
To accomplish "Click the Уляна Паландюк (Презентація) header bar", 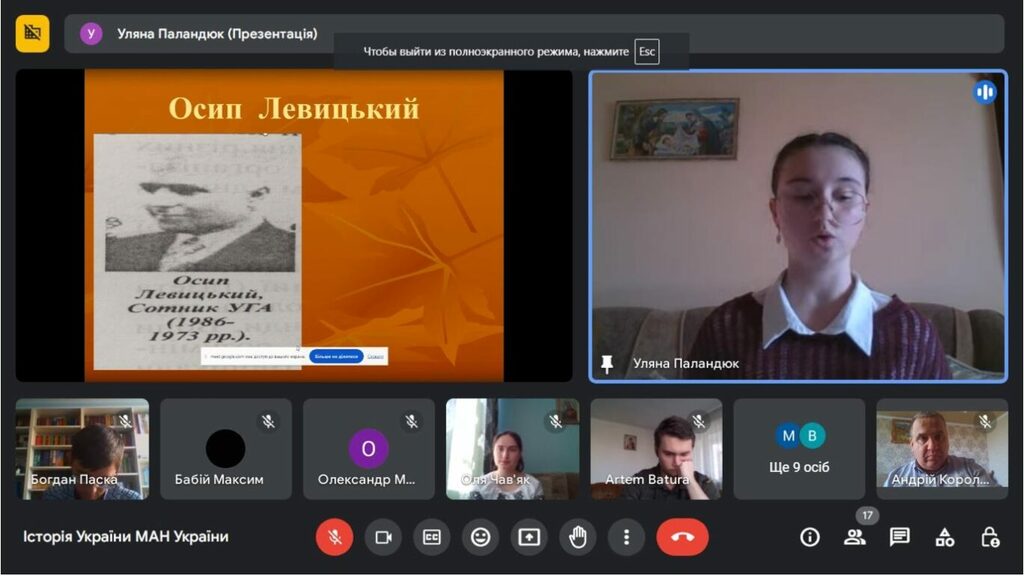I will click(200, 34).
